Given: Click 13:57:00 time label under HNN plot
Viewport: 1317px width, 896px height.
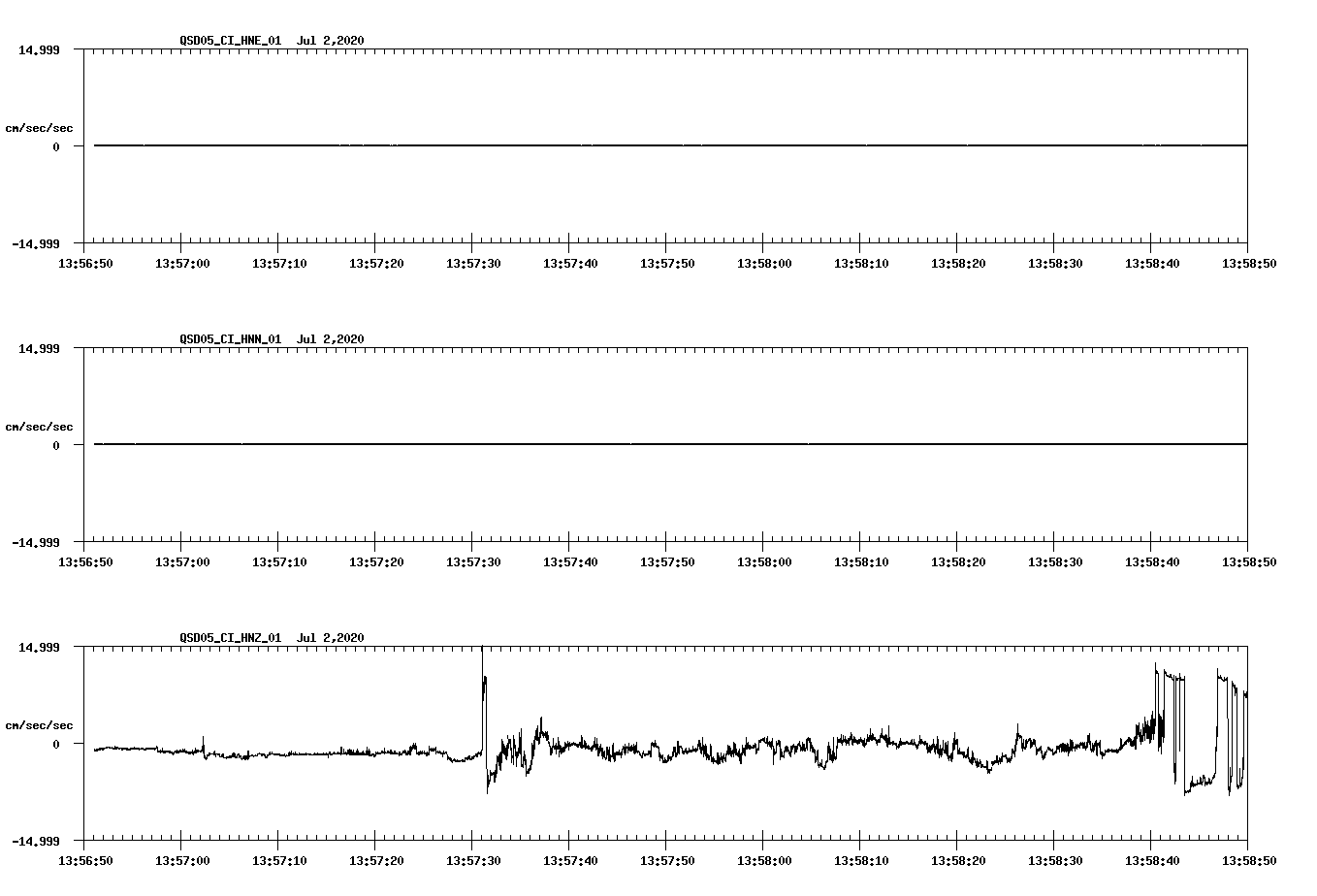Looking at the screenshot, I should pos(182,561).
